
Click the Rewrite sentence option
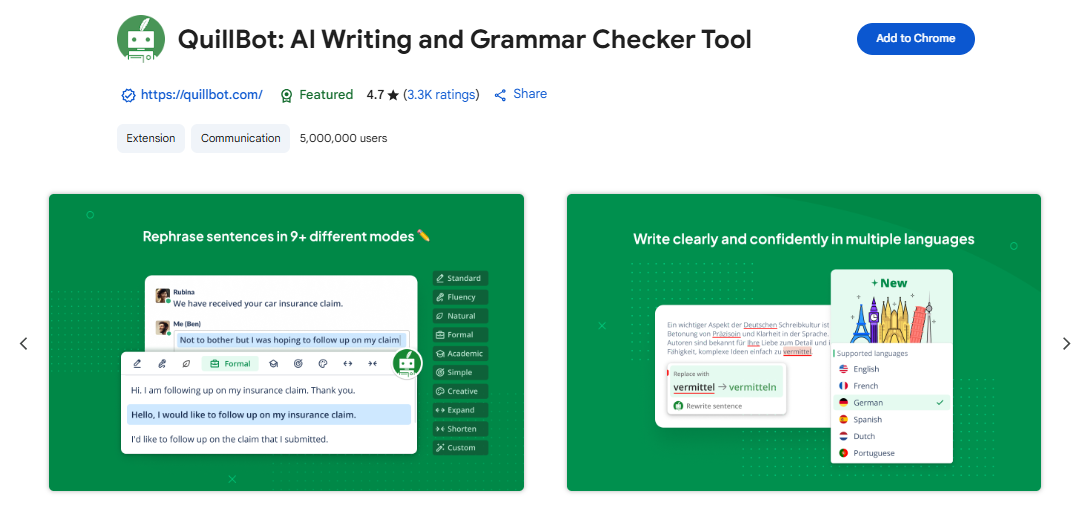point(714,406)
